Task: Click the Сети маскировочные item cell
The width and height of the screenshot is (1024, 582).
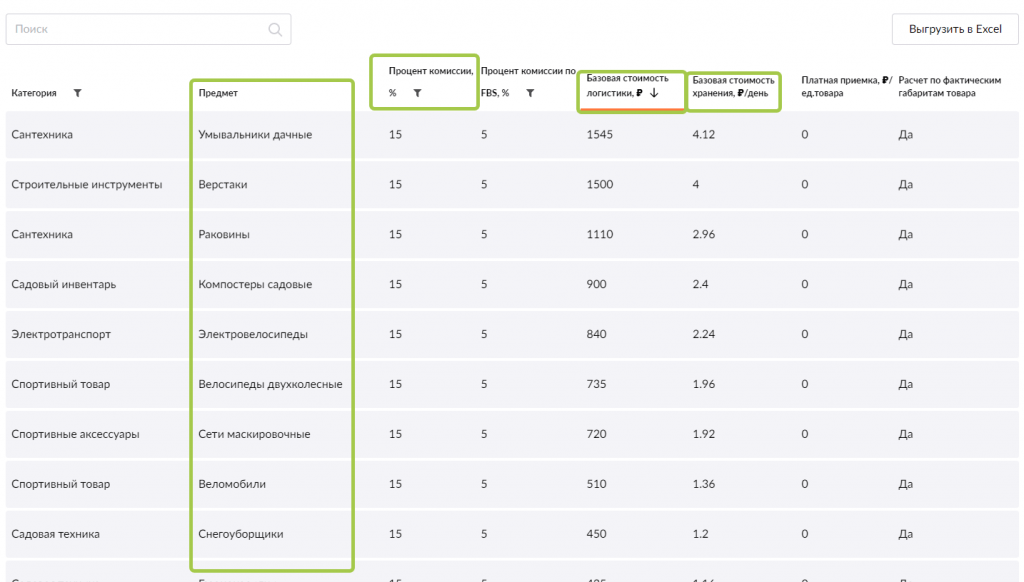Action: click(254, 435)
